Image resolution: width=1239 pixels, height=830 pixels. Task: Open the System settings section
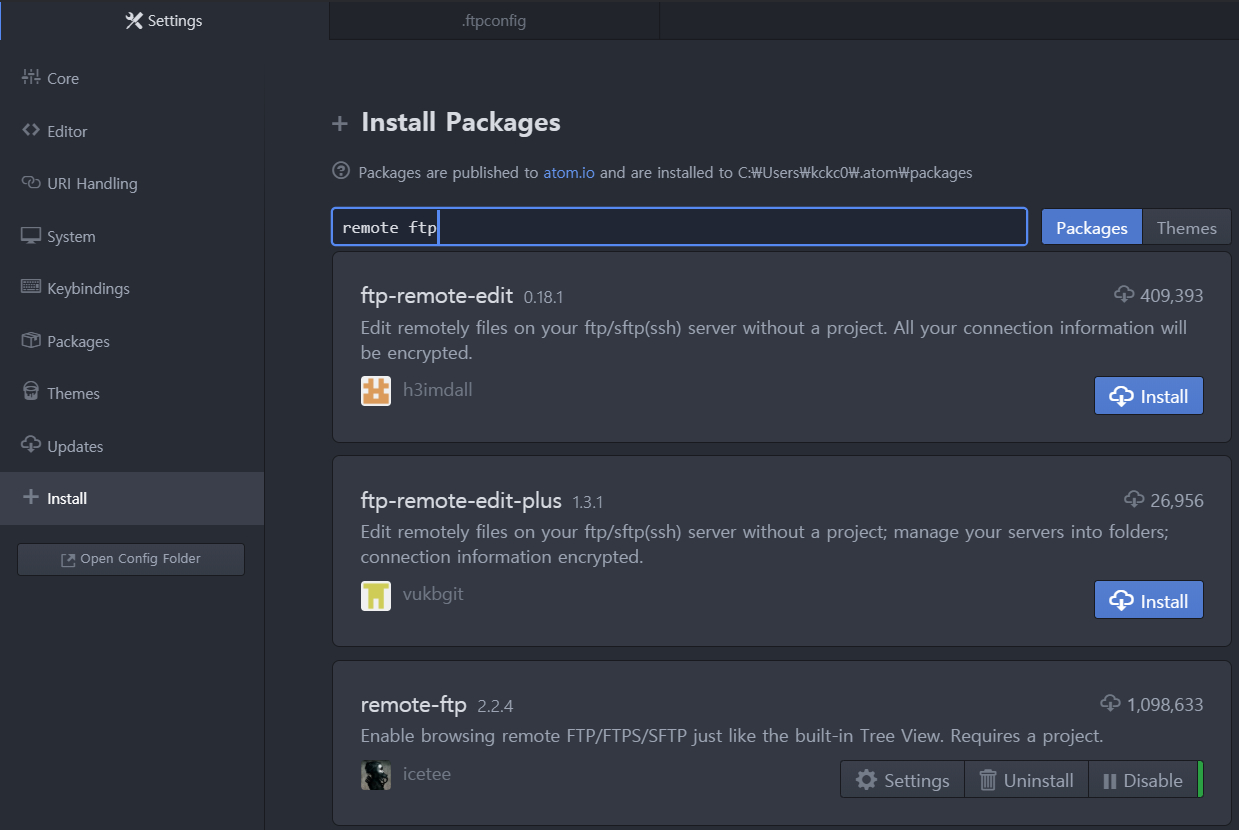[132, 236]
